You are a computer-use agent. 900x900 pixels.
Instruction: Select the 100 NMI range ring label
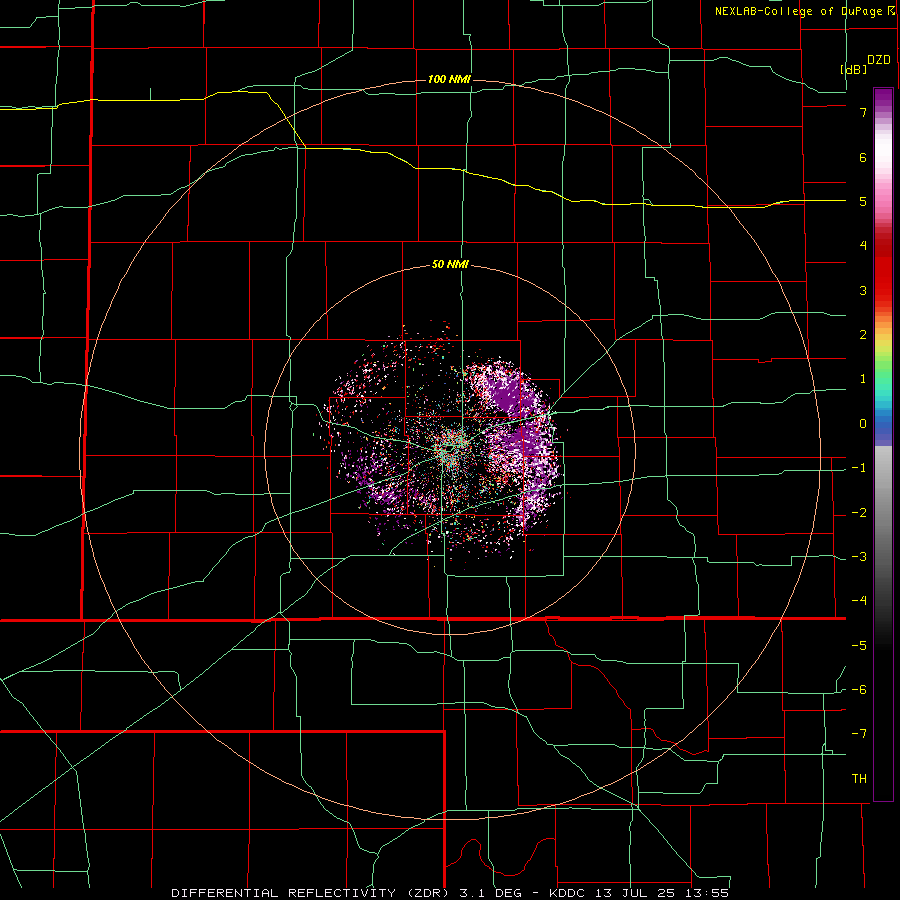click(449, 79)
